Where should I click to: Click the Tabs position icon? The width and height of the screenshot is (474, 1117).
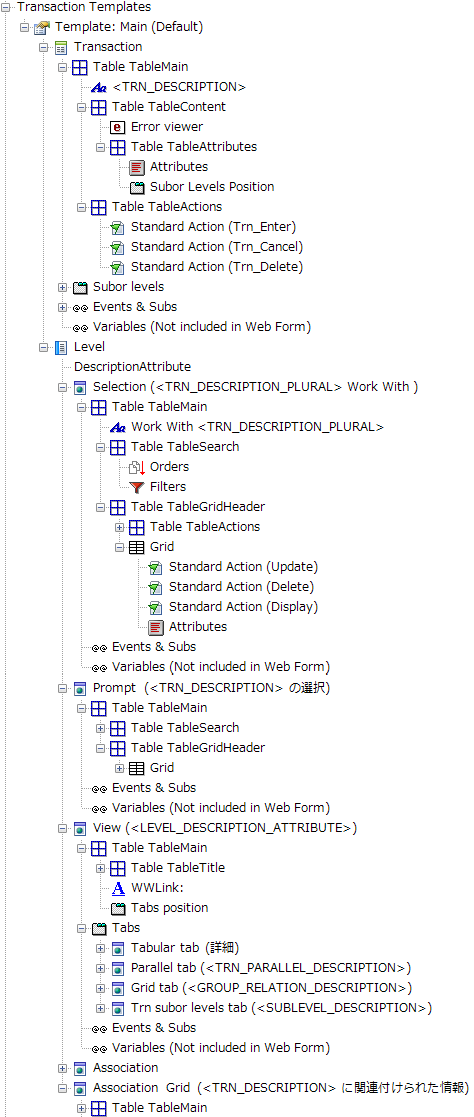[118, 908]
